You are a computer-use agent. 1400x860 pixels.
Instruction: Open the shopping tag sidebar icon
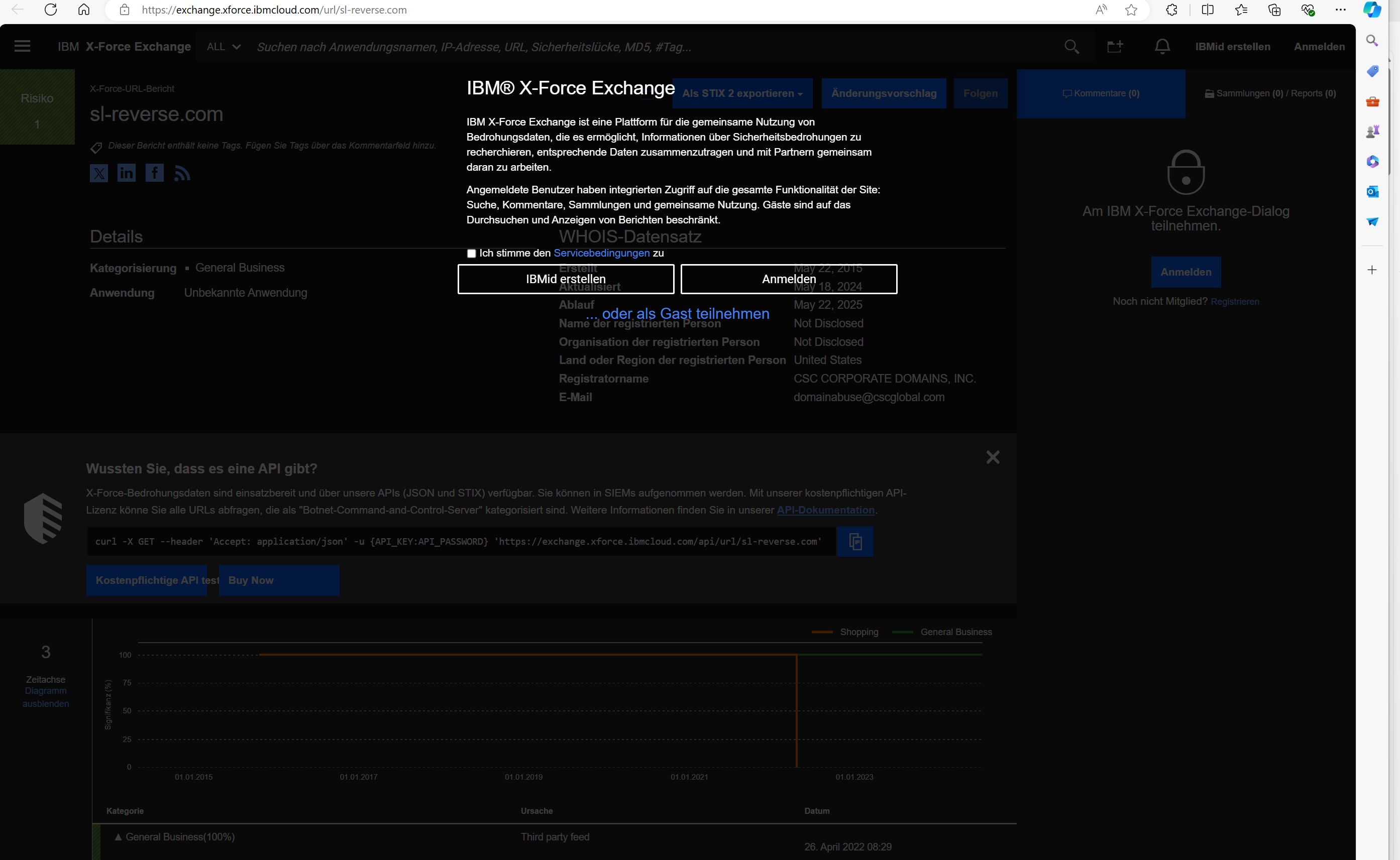1372,71
